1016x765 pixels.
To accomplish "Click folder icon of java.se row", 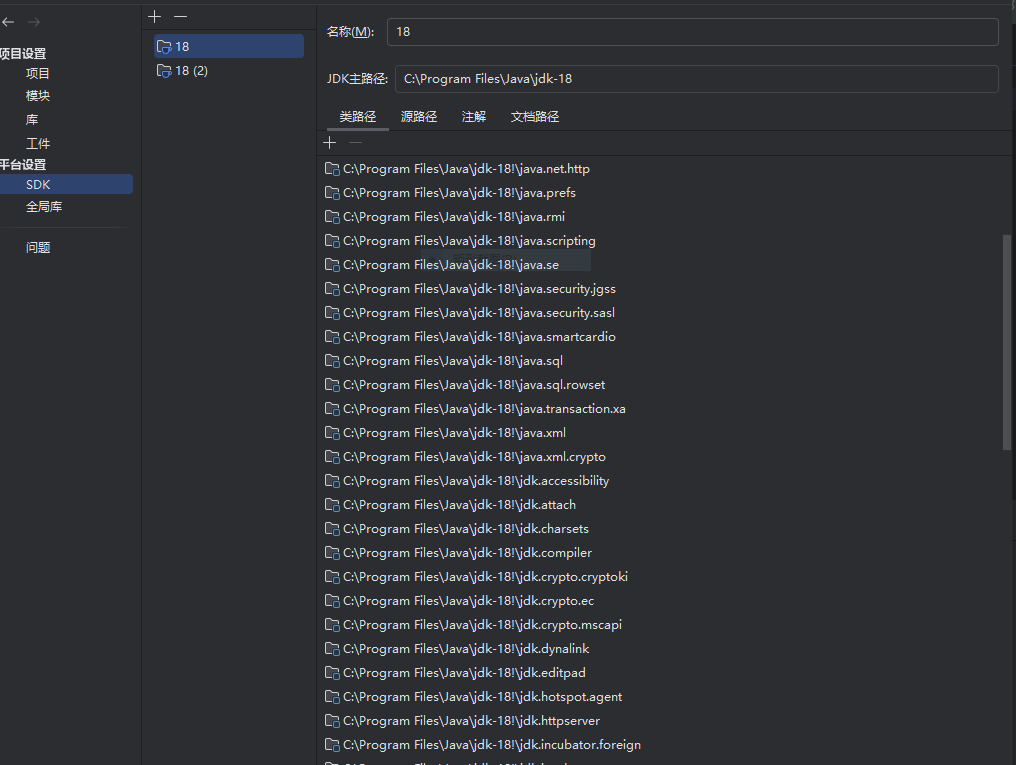I will [x=332, y=265].
